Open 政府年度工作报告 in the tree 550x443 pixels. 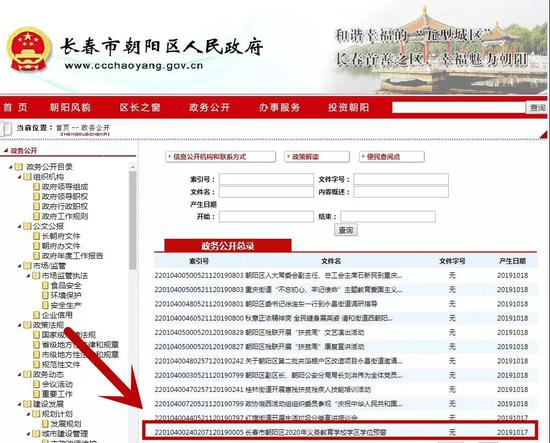pos(72,256)
